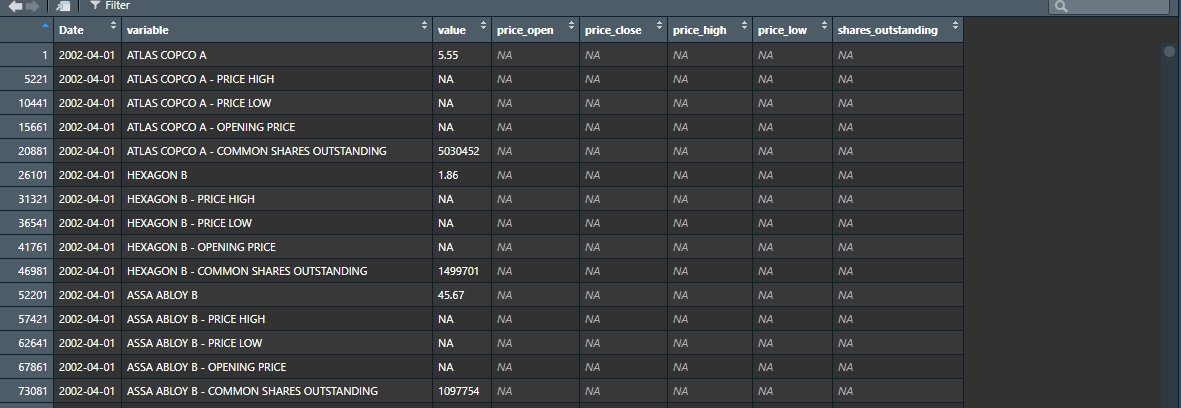Select the row numbered 73081

[27, 391]
